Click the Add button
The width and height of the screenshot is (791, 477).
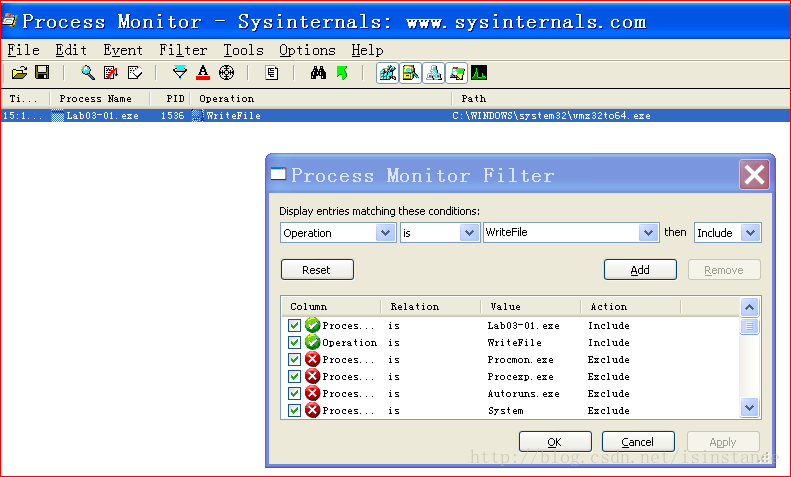pyautogui.click(x=640, y=270)
